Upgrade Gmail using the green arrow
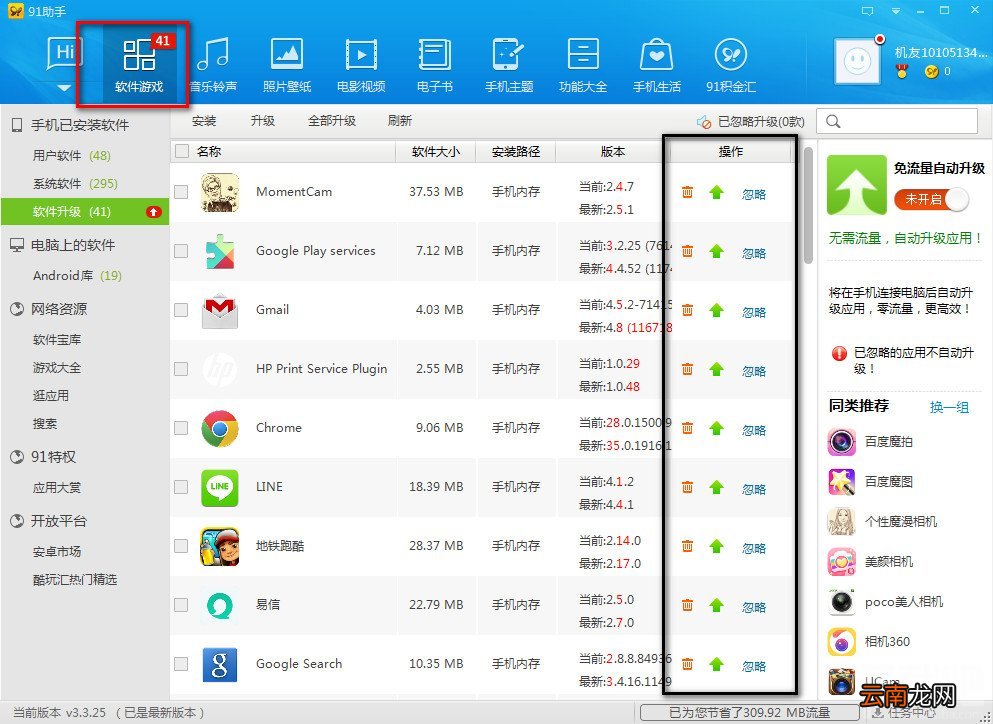Image resolution: width=993 pixels, height=724 pixels. click(x=716, y=310)
